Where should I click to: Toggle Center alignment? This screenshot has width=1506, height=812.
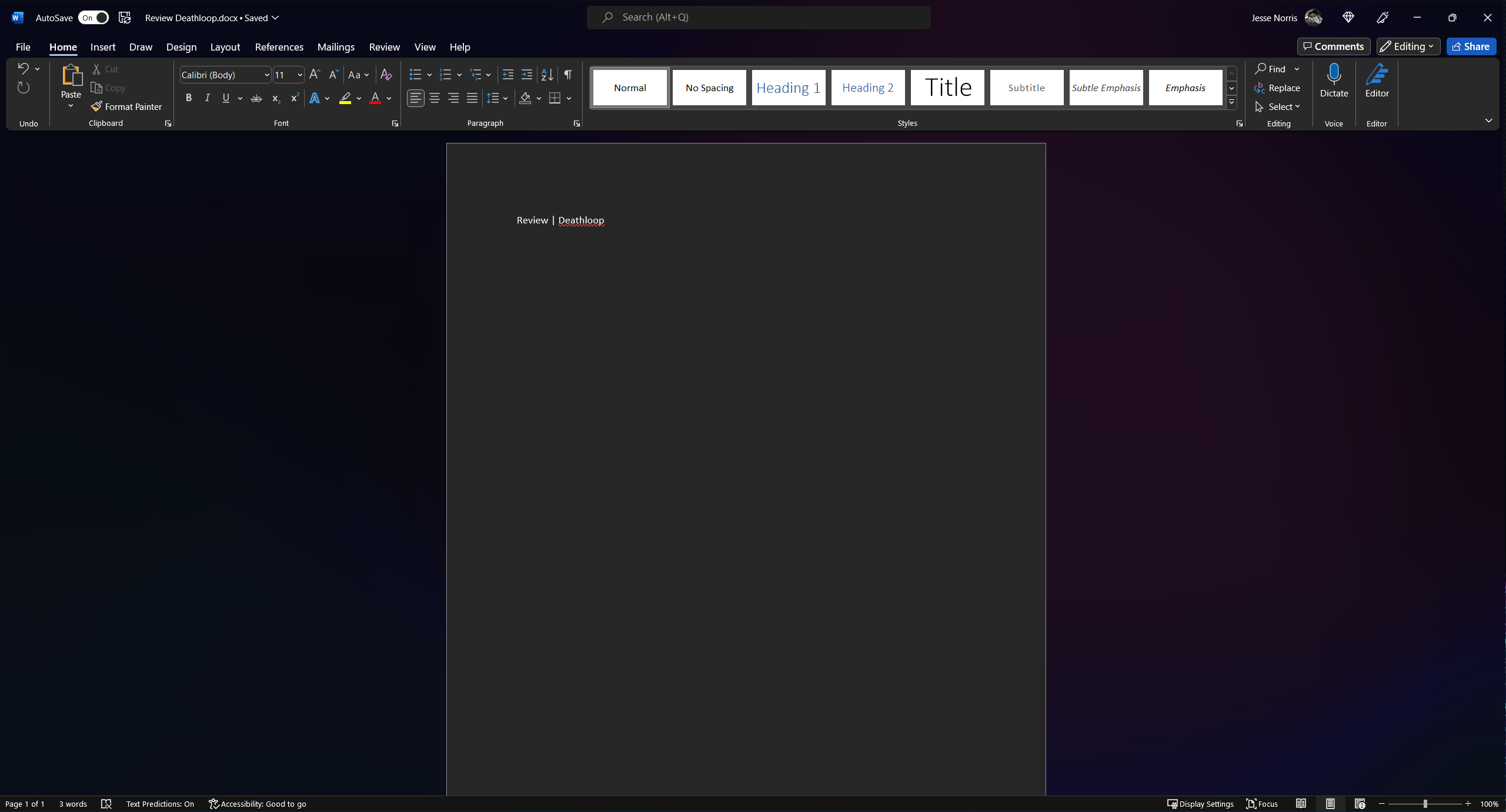pyautogui.click(x=435, y=98)
